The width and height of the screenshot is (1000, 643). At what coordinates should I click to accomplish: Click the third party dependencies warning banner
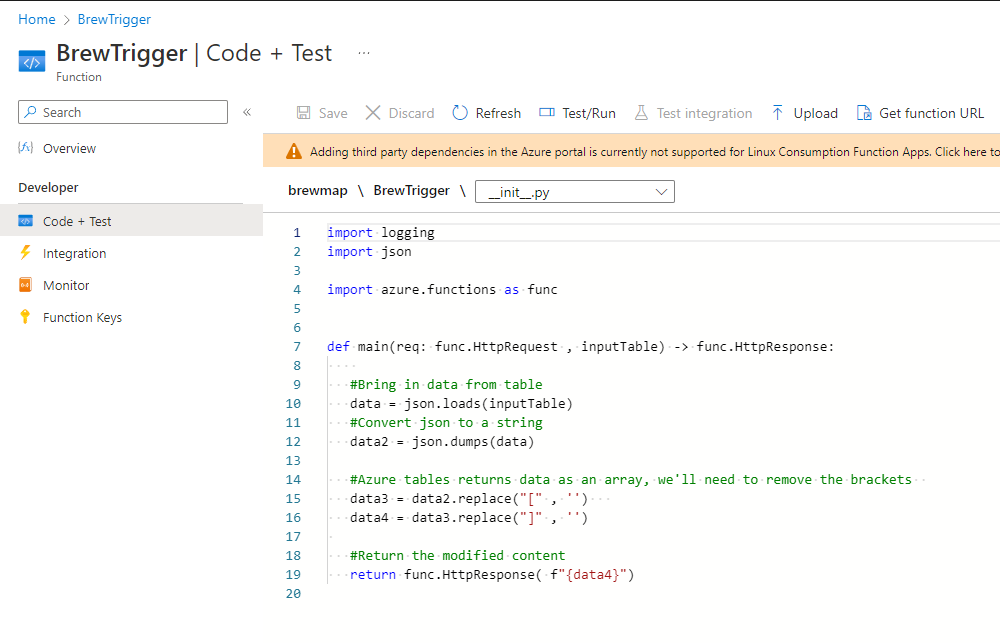tap(631, 151)
